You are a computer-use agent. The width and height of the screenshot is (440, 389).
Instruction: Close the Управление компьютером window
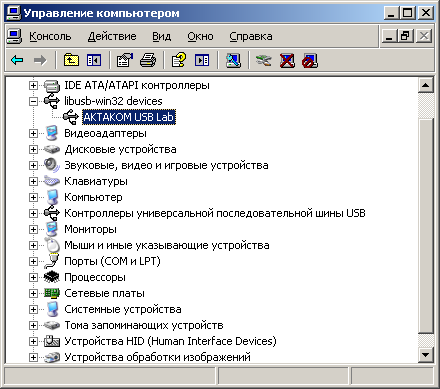click(x=426, y=13)
